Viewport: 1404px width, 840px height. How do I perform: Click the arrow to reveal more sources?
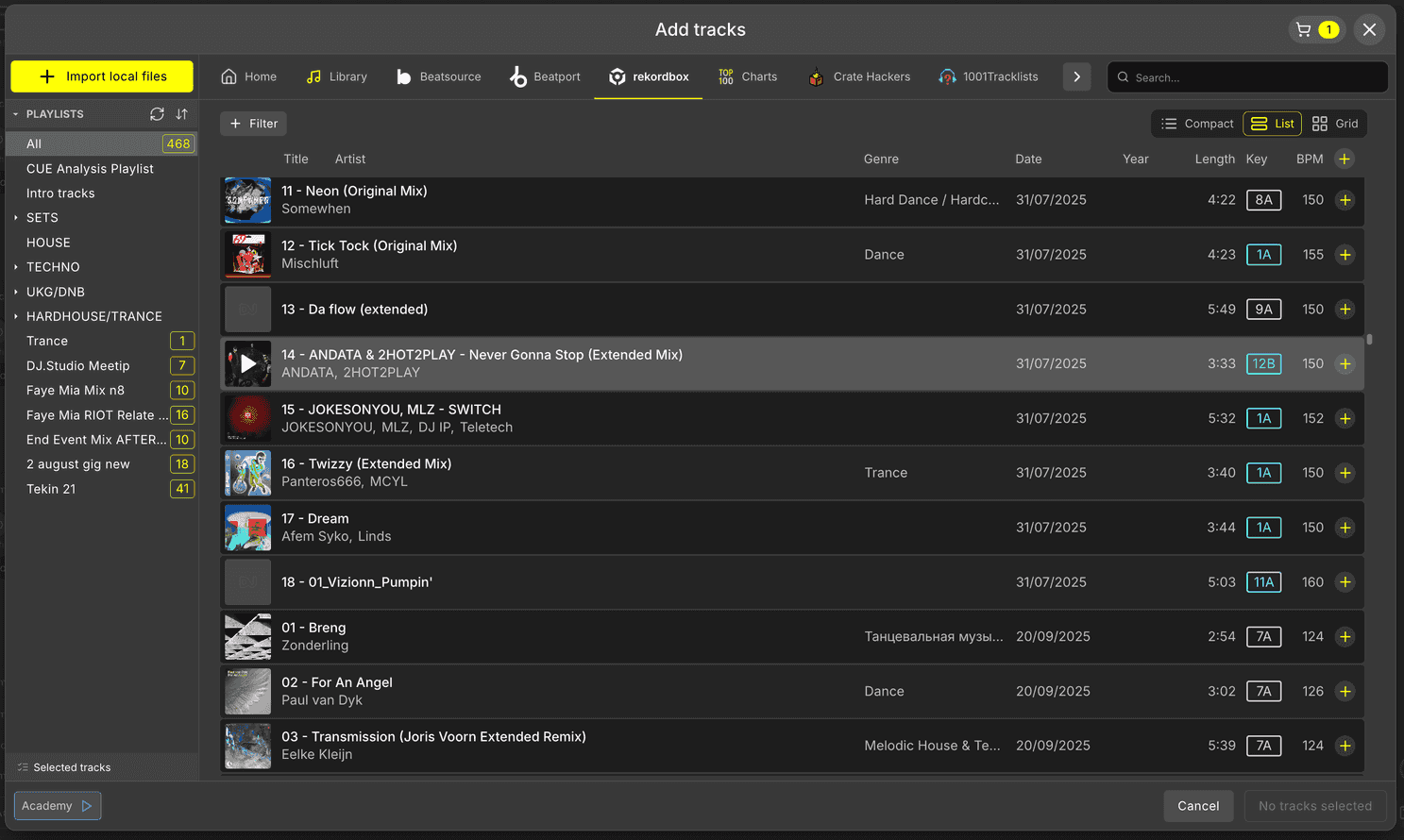(x=1076, y=76)
